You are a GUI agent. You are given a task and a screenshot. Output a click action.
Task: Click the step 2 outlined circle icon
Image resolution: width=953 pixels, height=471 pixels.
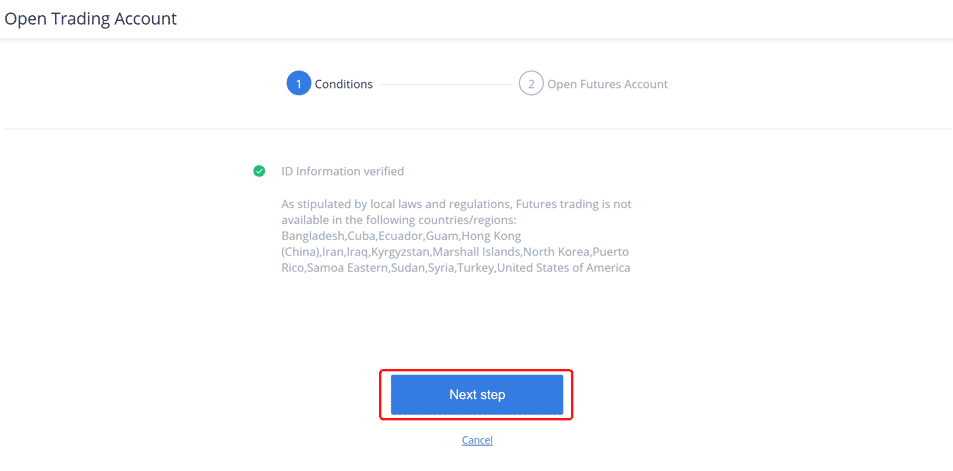tap(531, 84)
